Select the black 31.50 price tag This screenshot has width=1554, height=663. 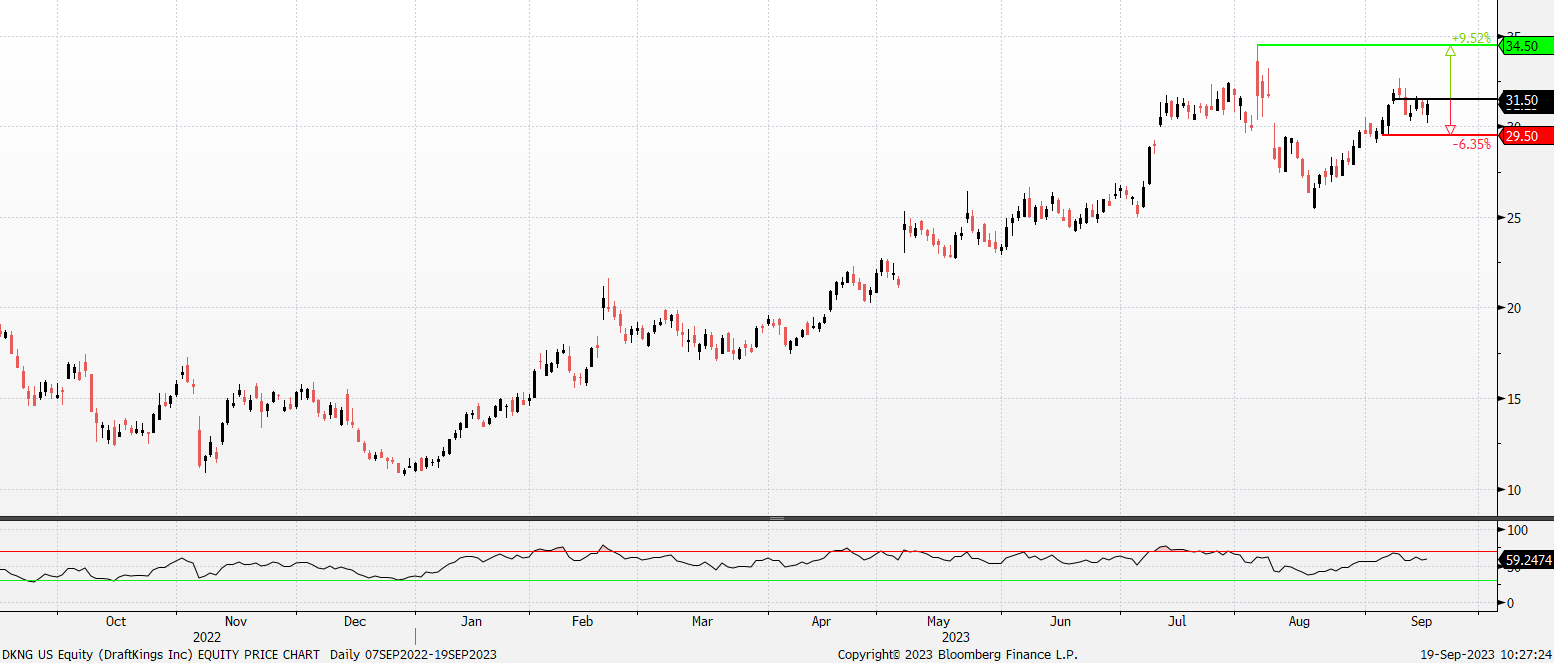(1526, 100)
